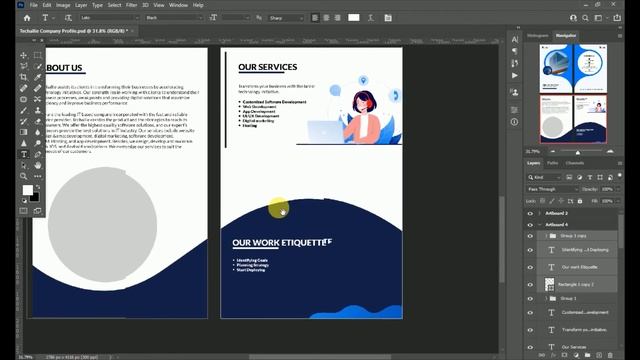Select the Eyedropper tool
This screenshot has height=360, width=640.
[38, 77]
